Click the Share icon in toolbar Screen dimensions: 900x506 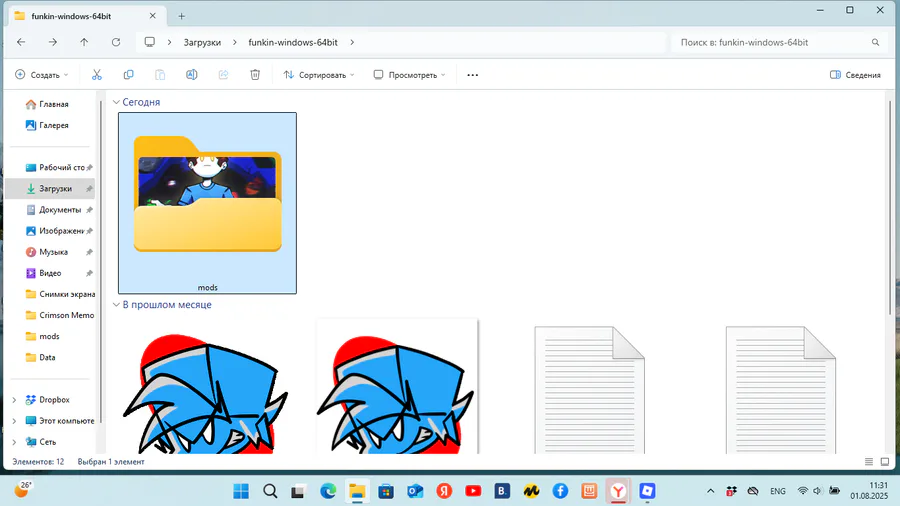click(223, 75)
